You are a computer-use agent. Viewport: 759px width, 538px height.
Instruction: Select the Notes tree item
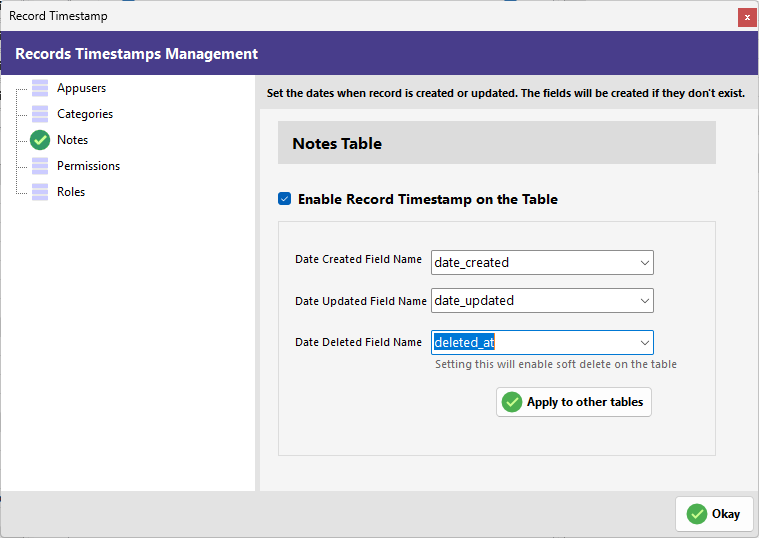coord(73,140)
